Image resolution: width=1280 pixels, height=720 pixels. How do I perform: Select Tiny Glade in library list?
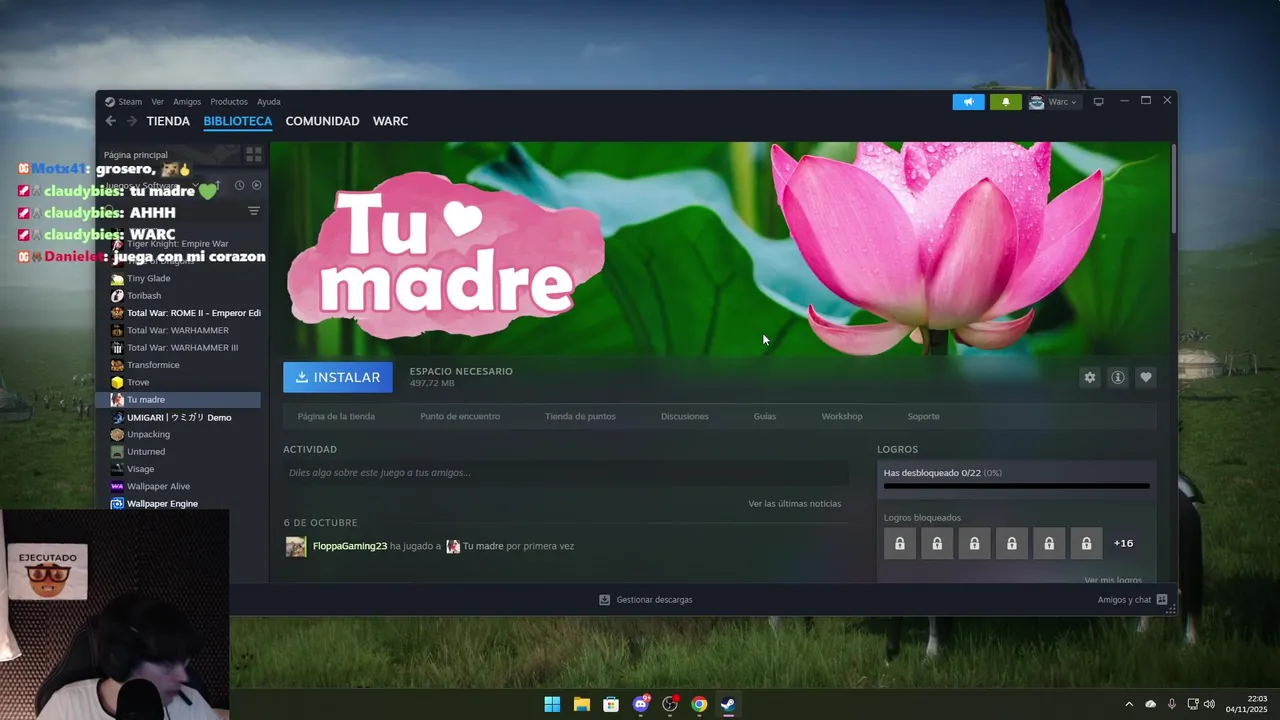coord(148,279)
